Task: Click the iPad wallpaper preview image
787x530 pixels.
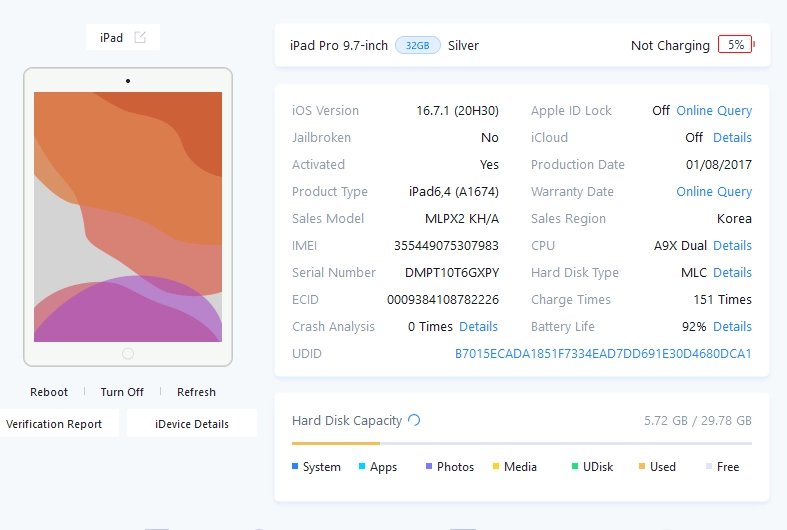Action: [x=128, y=217]
